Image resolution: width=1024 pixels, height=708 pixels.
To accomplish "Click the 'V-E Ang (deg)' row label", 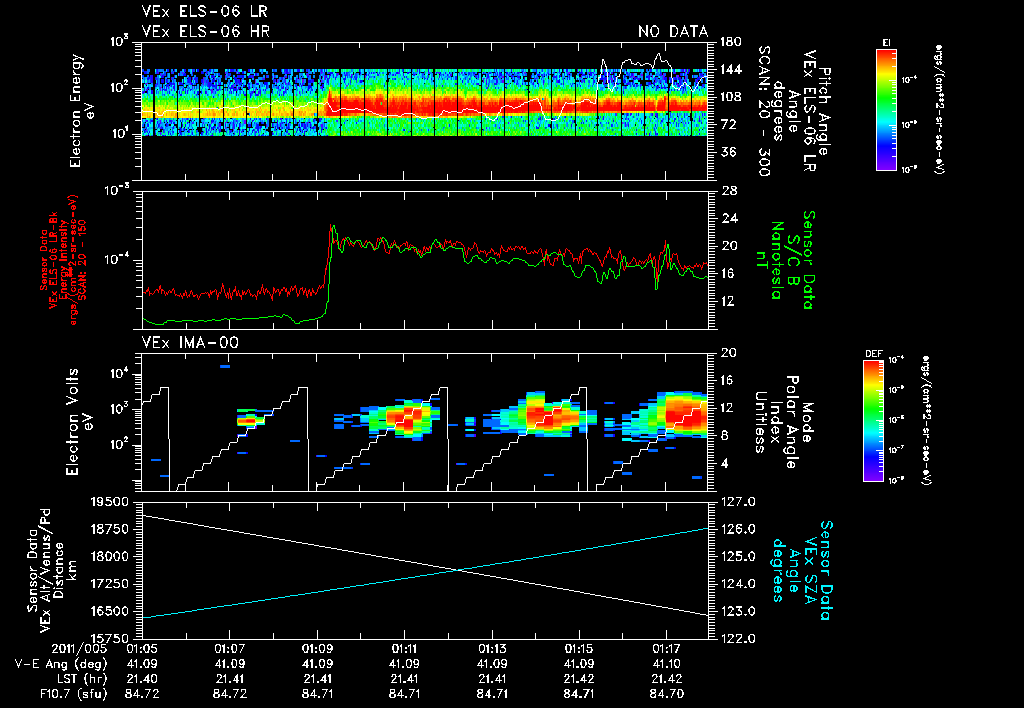I will tap(61, 664).
